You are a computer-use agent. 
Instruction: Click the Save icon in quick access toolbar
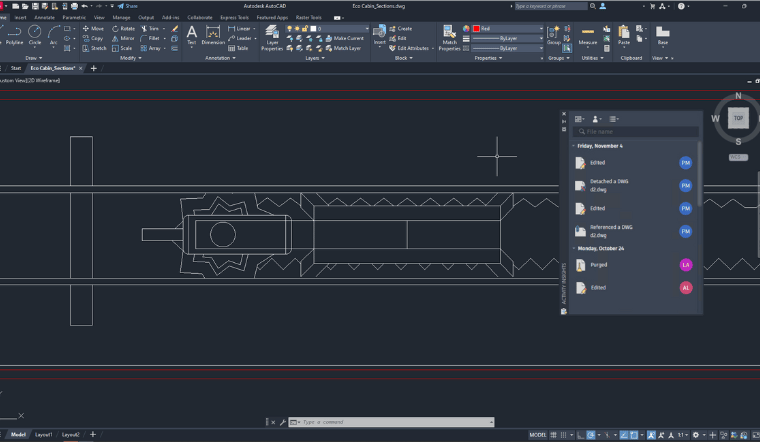[35, 6]
